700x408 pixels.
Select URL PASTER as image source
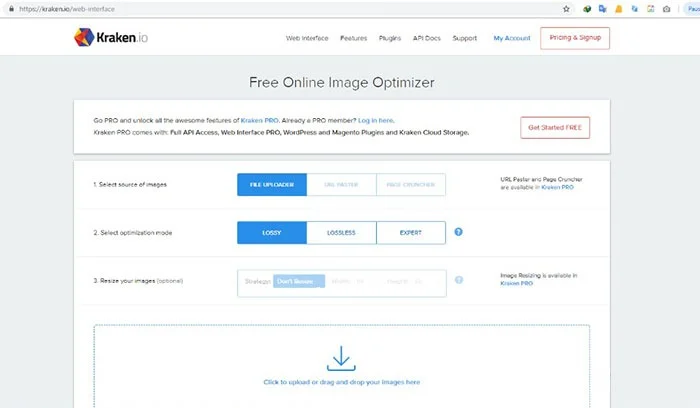[x=342, y=184]
